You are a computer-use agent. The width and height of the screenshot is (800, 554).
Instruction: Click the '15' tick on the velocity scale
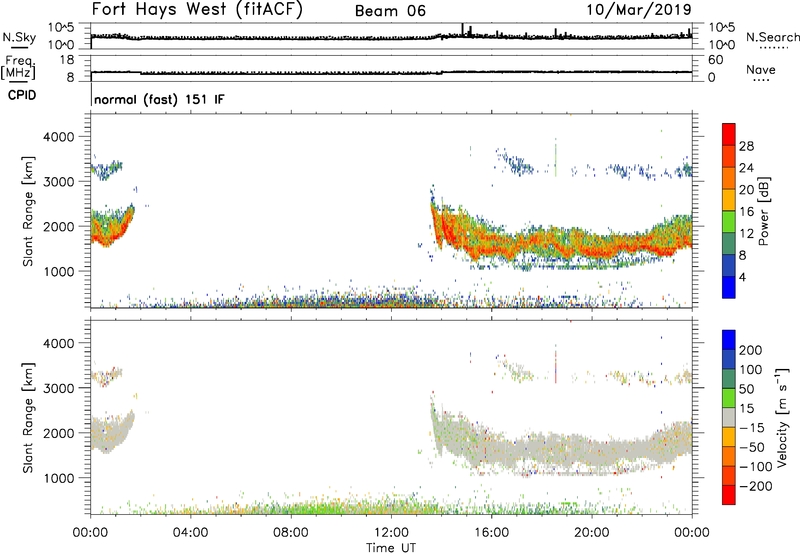click(x=746, y=409)
